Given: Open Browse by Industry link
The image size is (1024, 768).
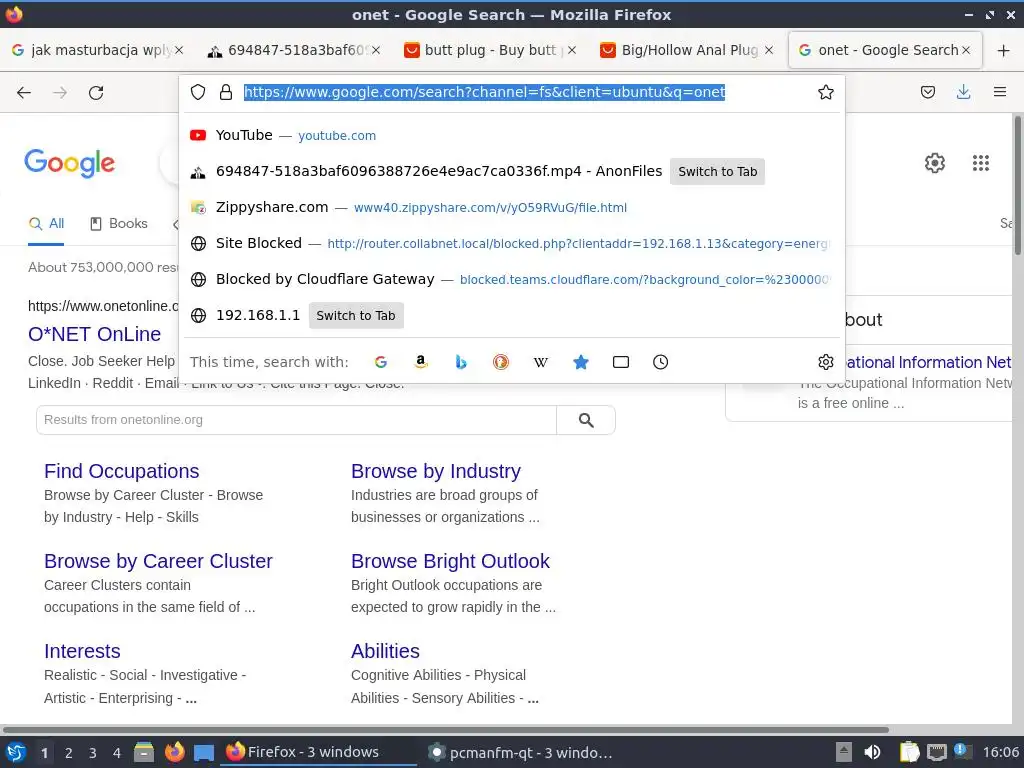Looking at the screenshot, I should coord(436,471).
